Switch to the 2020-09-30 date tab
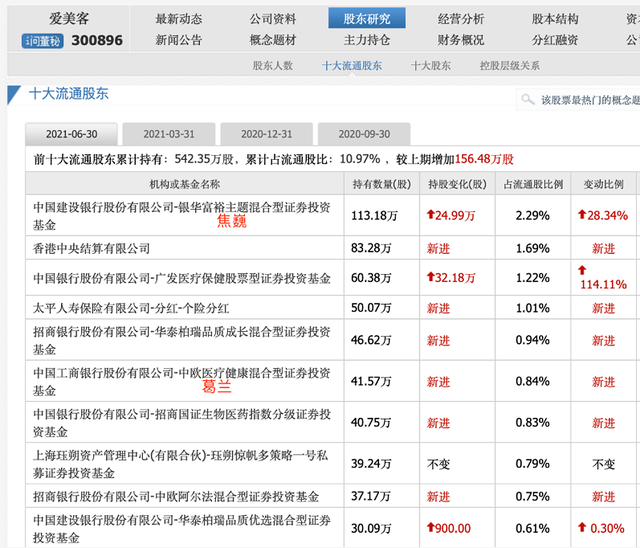 [x=364, y=134]
